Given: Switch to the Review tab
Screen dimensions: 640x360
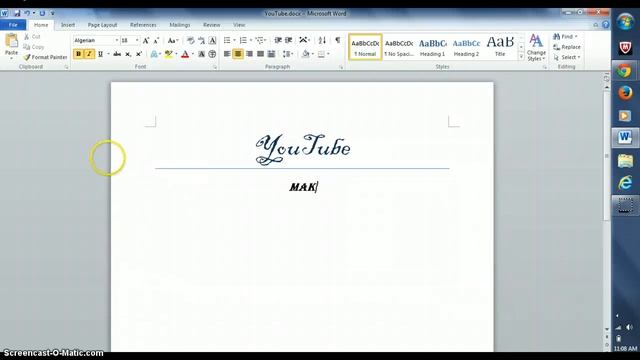Looking at the screenshot, I should (x=211, y=25).
